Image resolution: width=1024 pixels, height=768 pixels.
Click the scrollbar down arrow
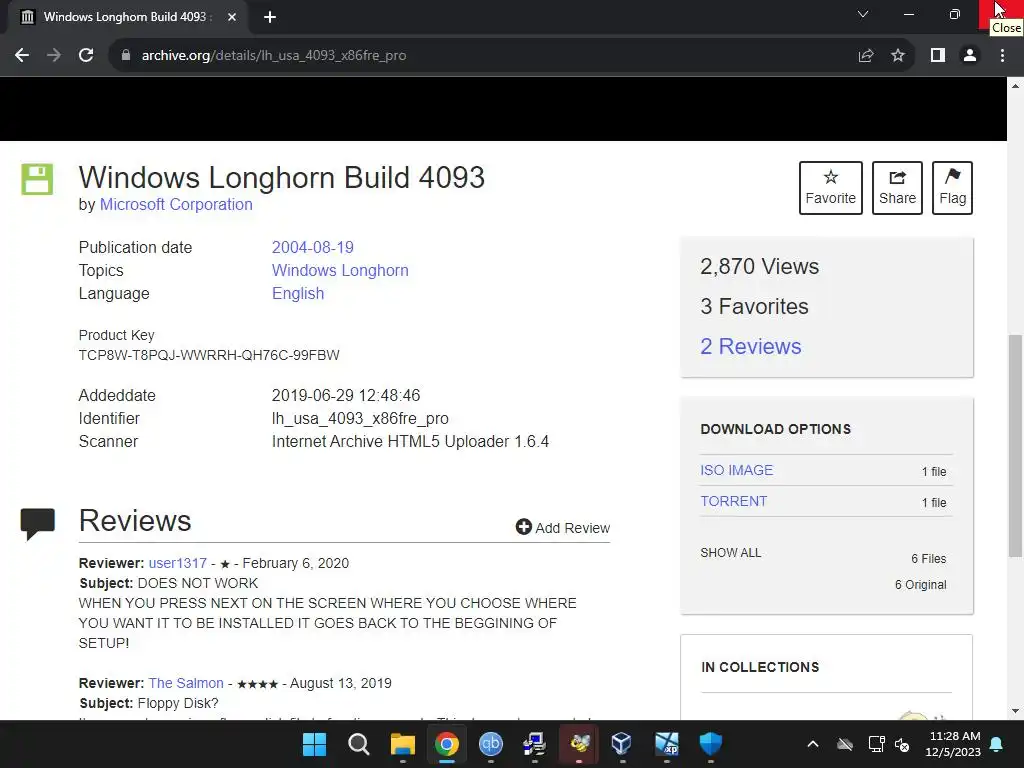[x=1015, y=711]
